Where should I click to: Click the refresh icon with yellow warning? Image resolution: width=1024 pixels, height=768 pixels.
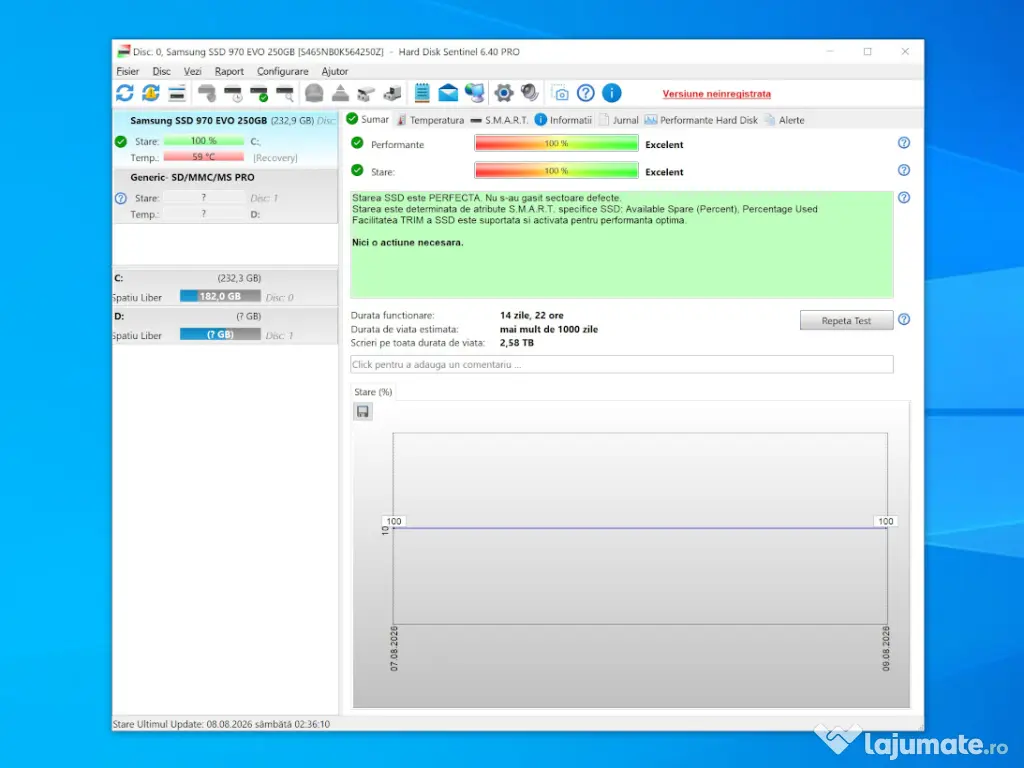(151, 93)
